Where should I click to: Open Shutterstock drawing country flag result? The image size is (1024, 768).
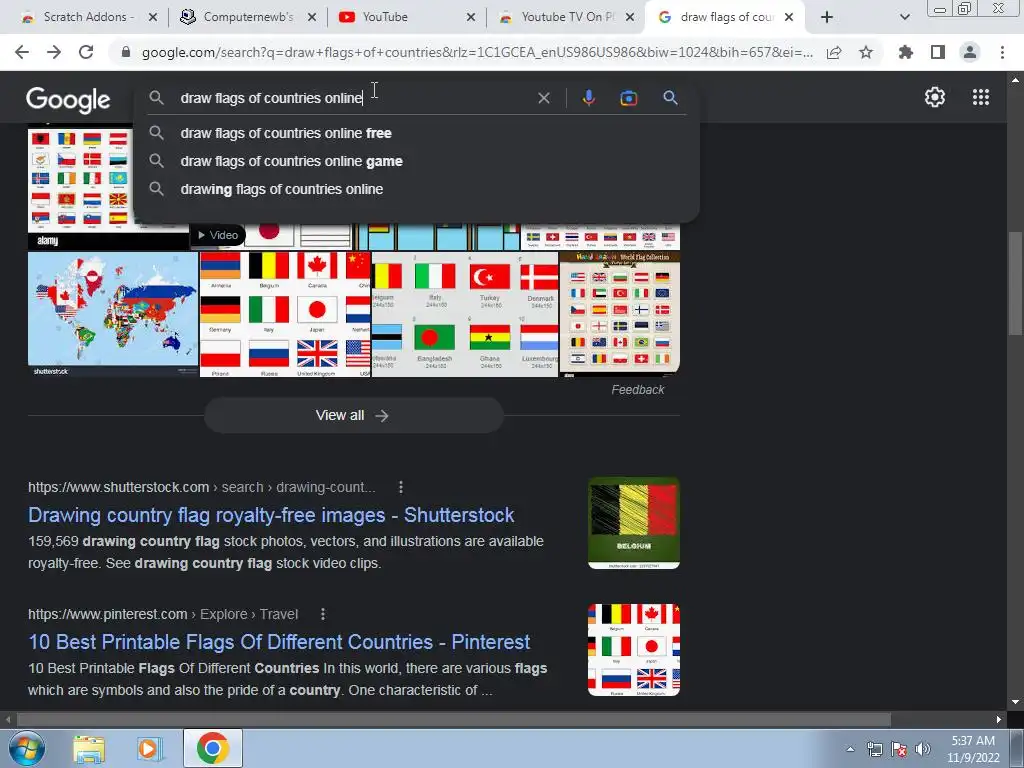pos(271,515)
